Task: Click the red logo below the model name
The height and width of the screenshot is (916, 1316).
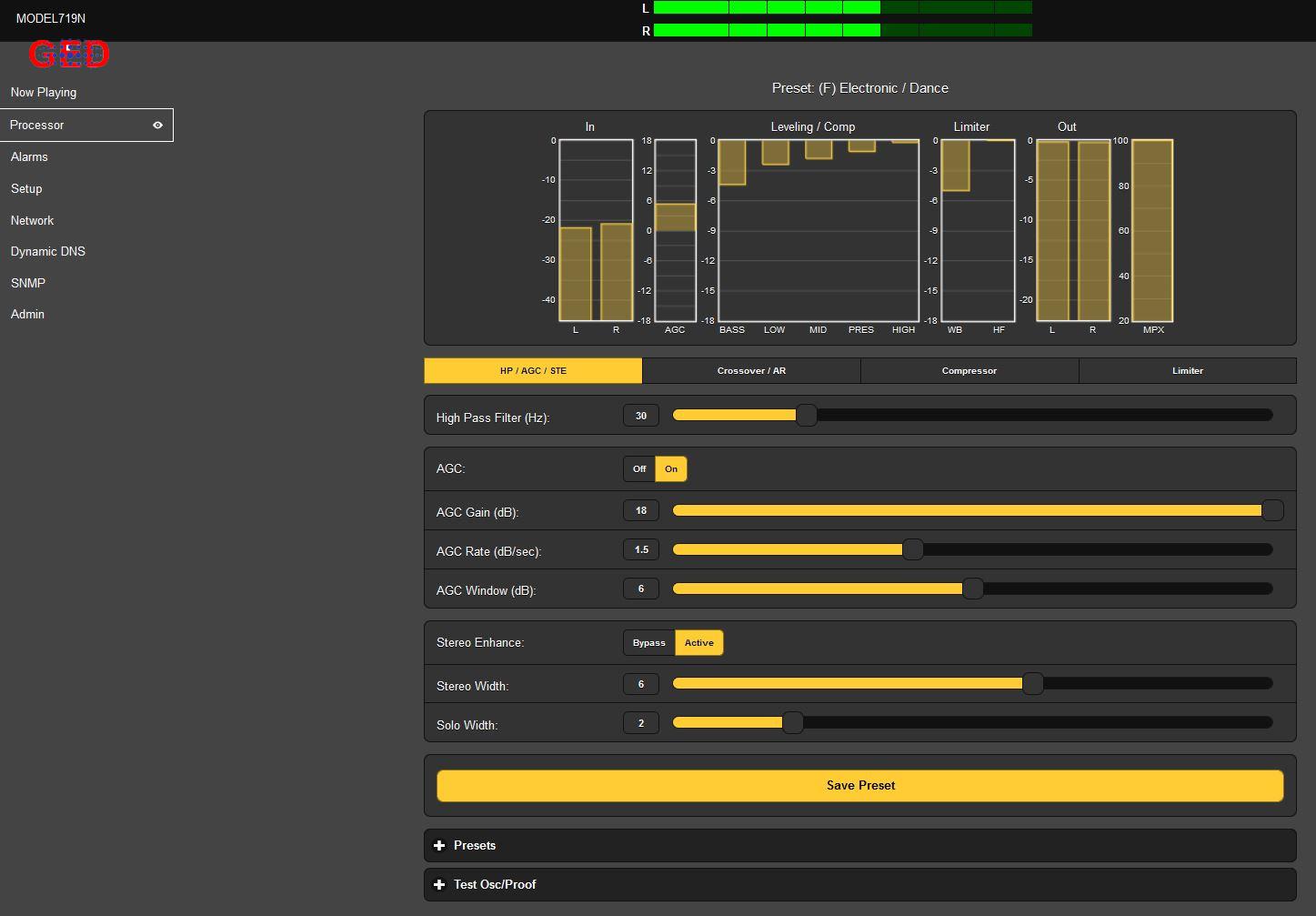Action: coord(68,55)
